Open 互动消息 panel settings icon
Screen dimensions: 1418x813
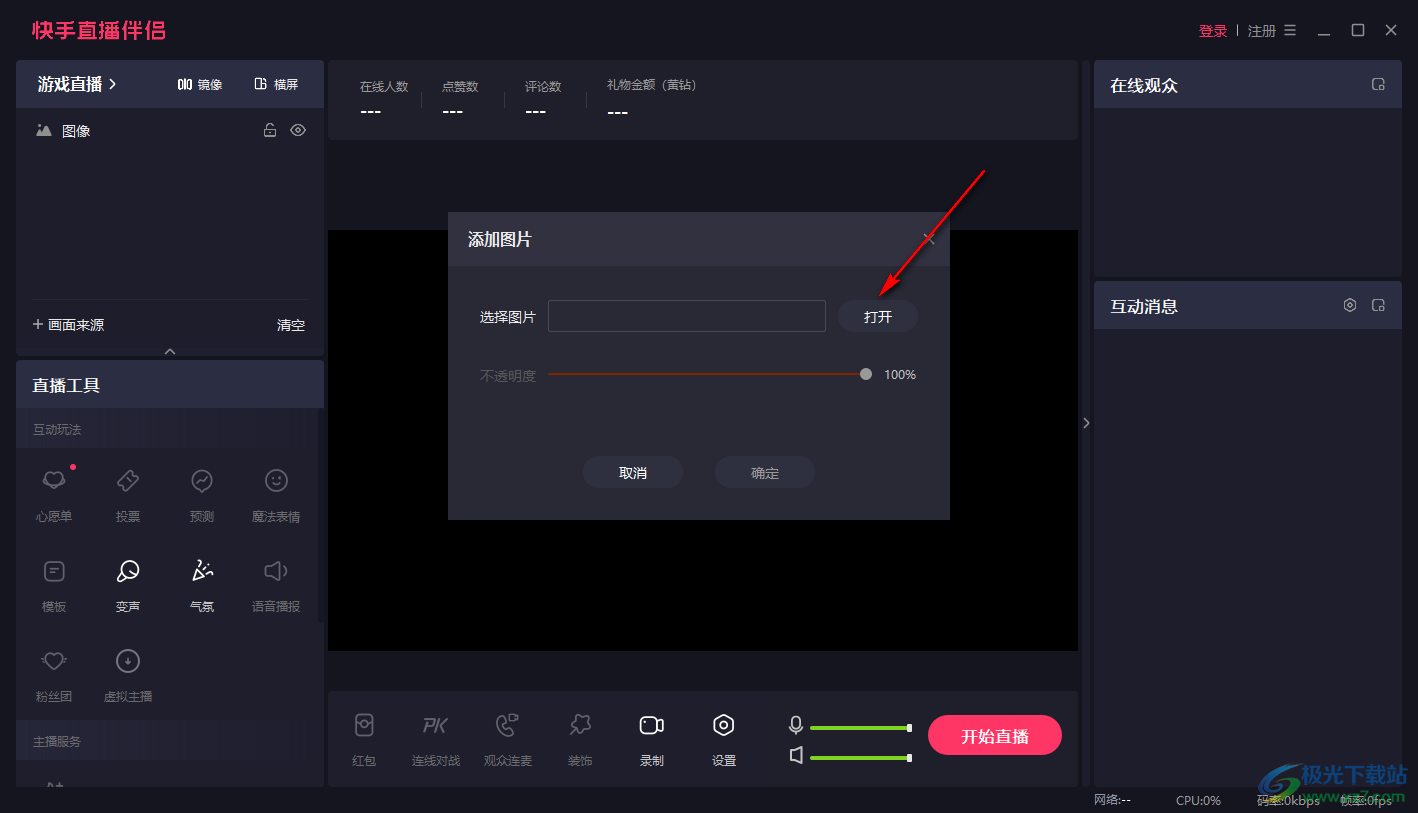tap(1350, 305)
